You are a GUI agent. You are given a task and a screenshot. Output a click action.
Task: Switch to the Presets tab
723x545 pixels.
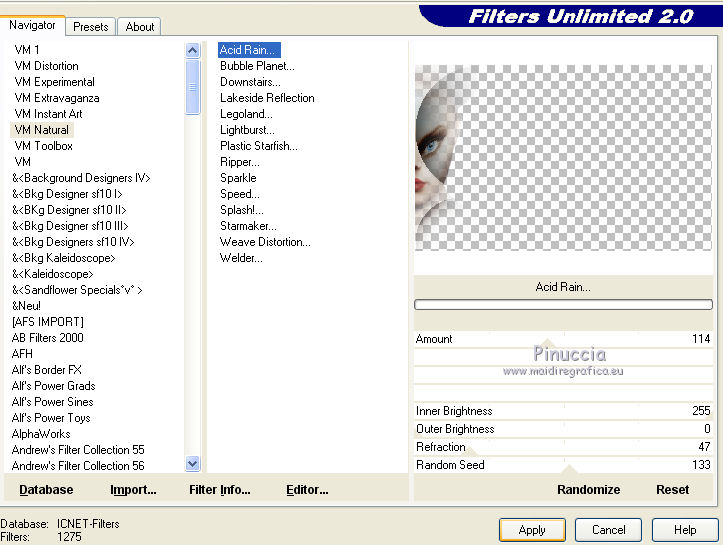(x=90, y=27)
